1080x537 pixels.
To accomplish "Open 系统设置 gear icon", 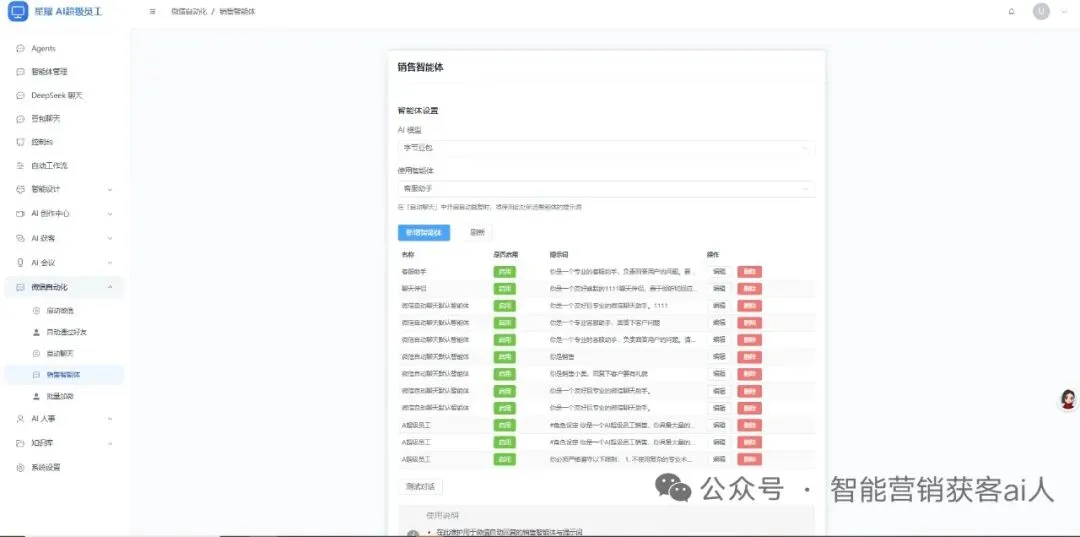I will 20,467.
